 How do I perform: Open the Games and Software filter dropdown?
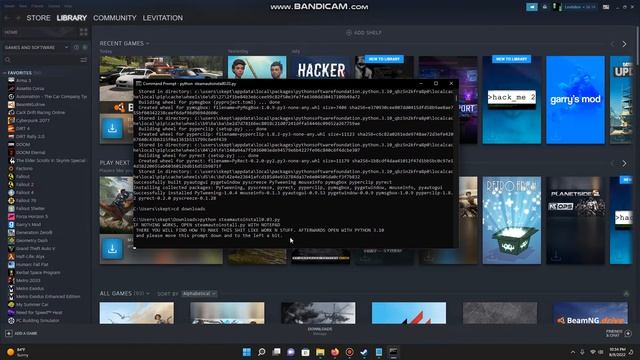point(36,47)
